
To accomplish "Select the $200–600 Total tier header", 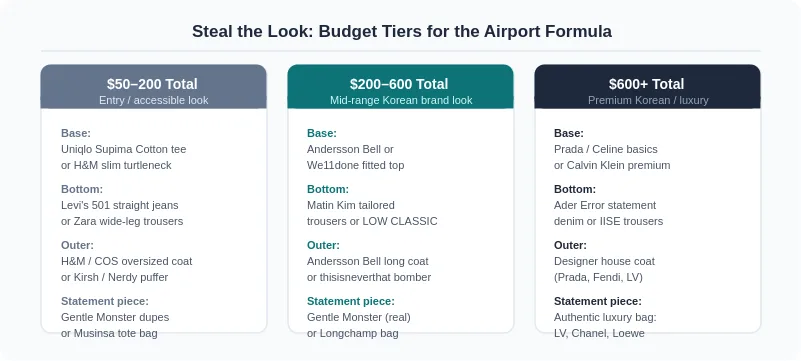I will pos(400,86).
